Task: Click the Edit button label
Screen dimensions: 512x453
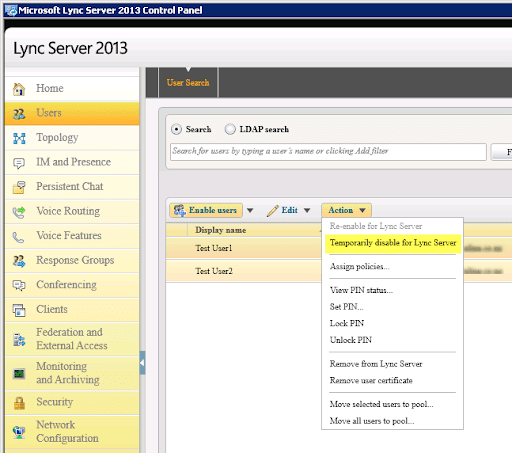Action: (289, 210)
